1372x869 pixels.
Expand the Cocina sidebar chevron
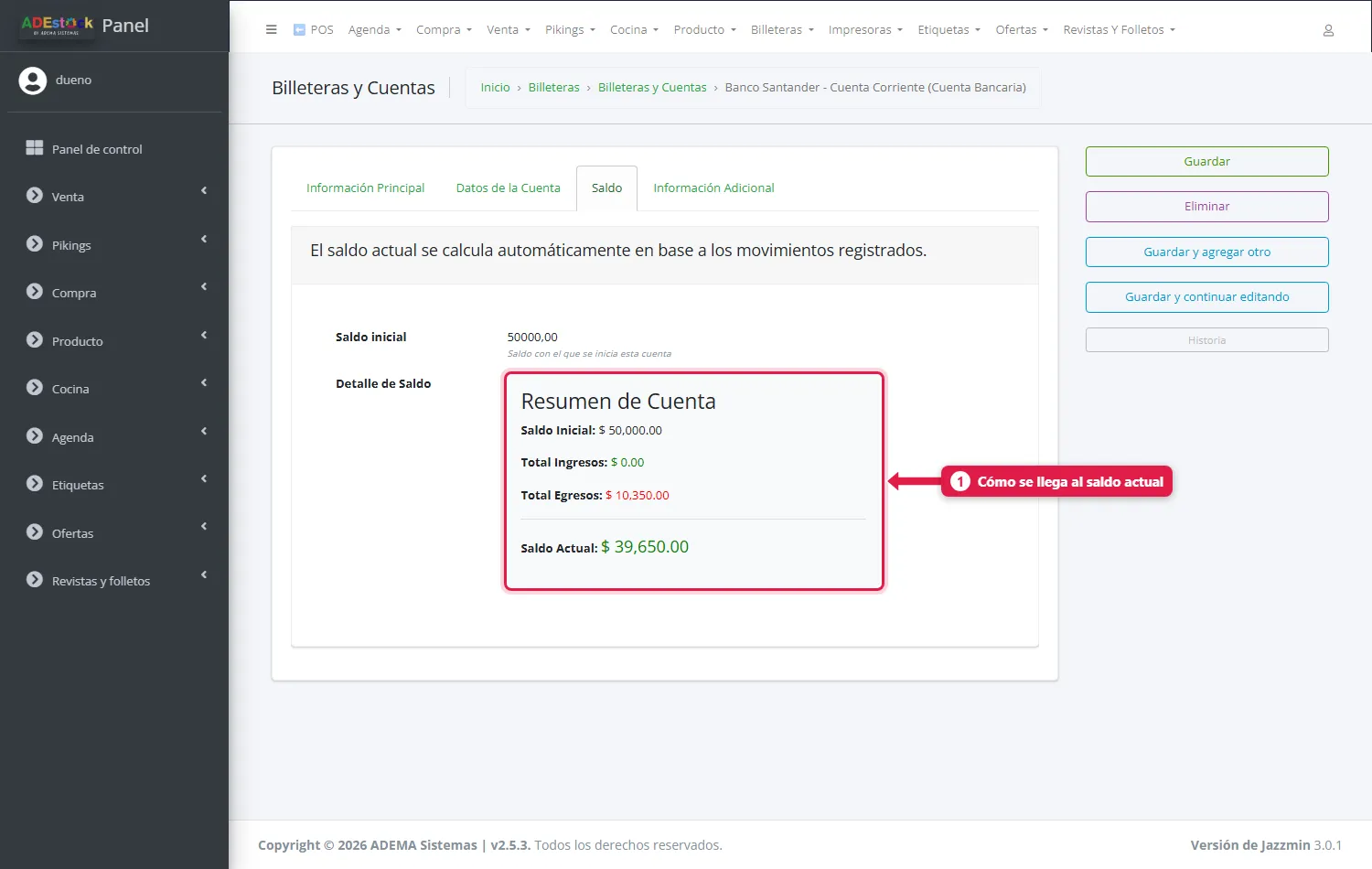pos(204,383)
